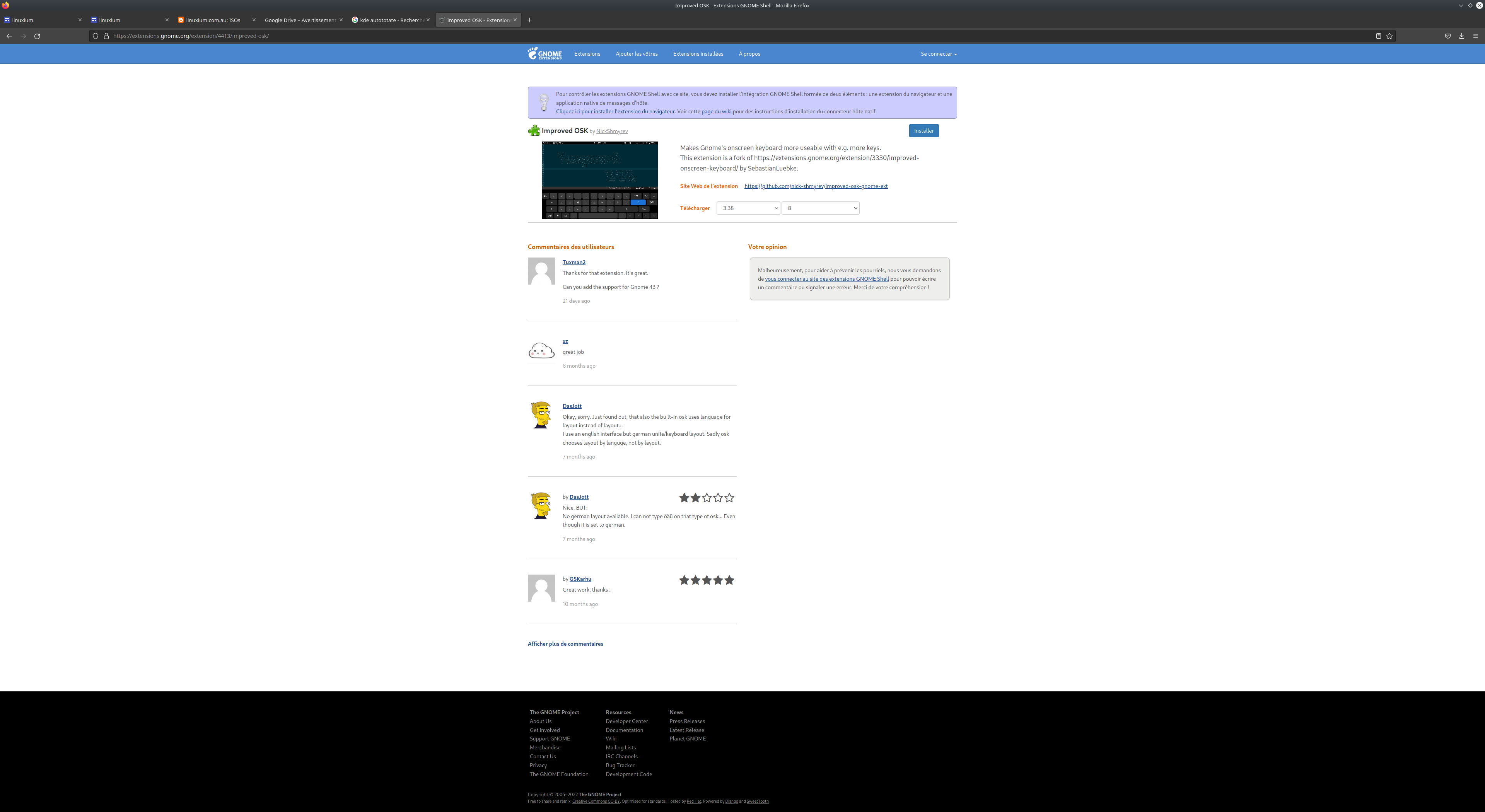Open the Get Involved footer link
The image size is (1485, 812).
544,730
